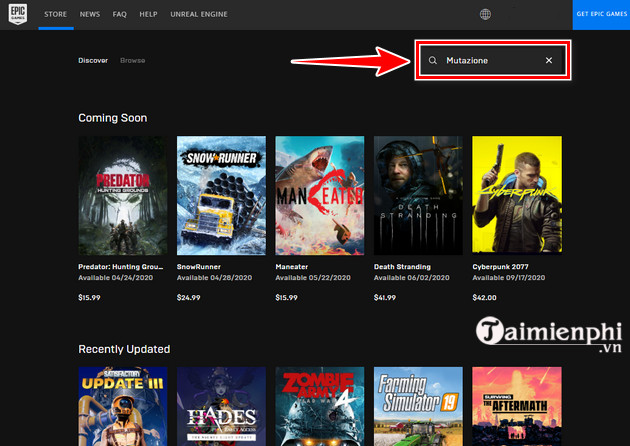Click the Death Stranding title link
This screenshot has height=446, width=630.
pos(402,267)
